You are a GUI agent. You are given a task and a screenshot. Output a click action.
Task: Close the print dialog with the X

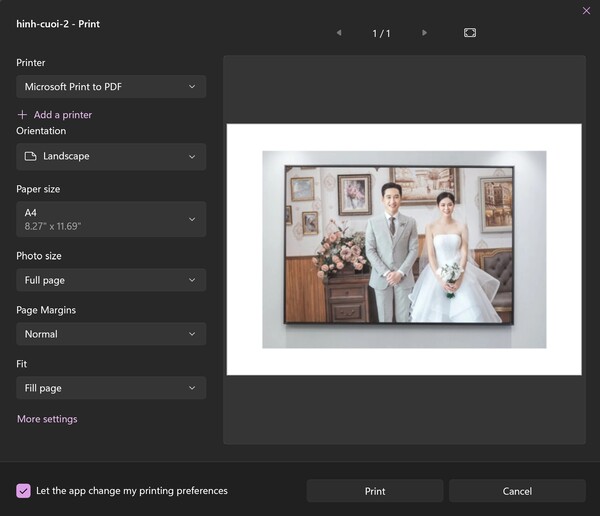[586, 11]
